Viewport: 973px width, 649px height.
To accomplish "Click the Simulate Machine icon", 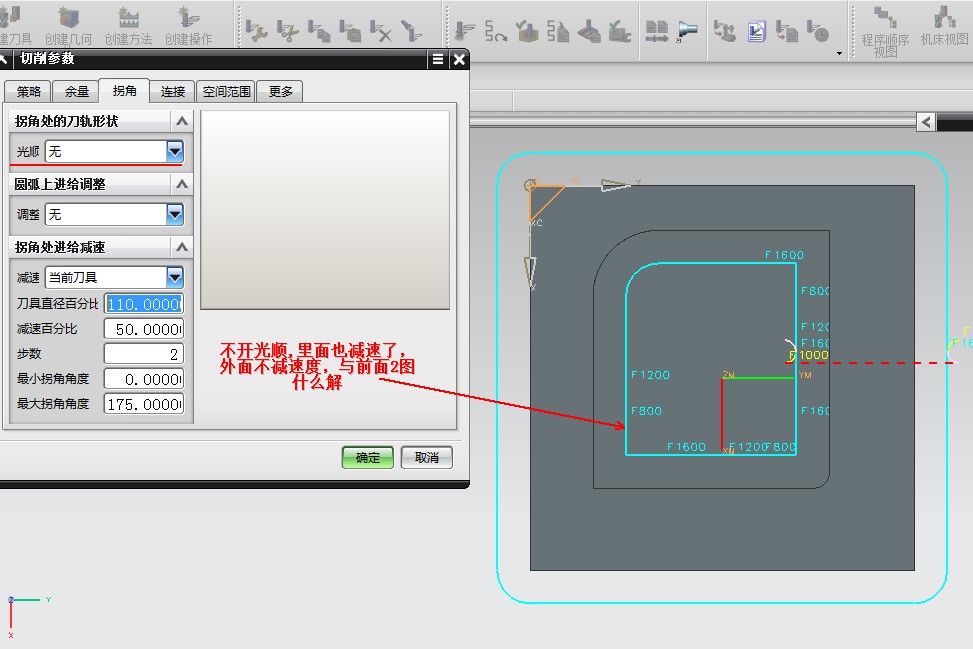I will pos(589,30).
